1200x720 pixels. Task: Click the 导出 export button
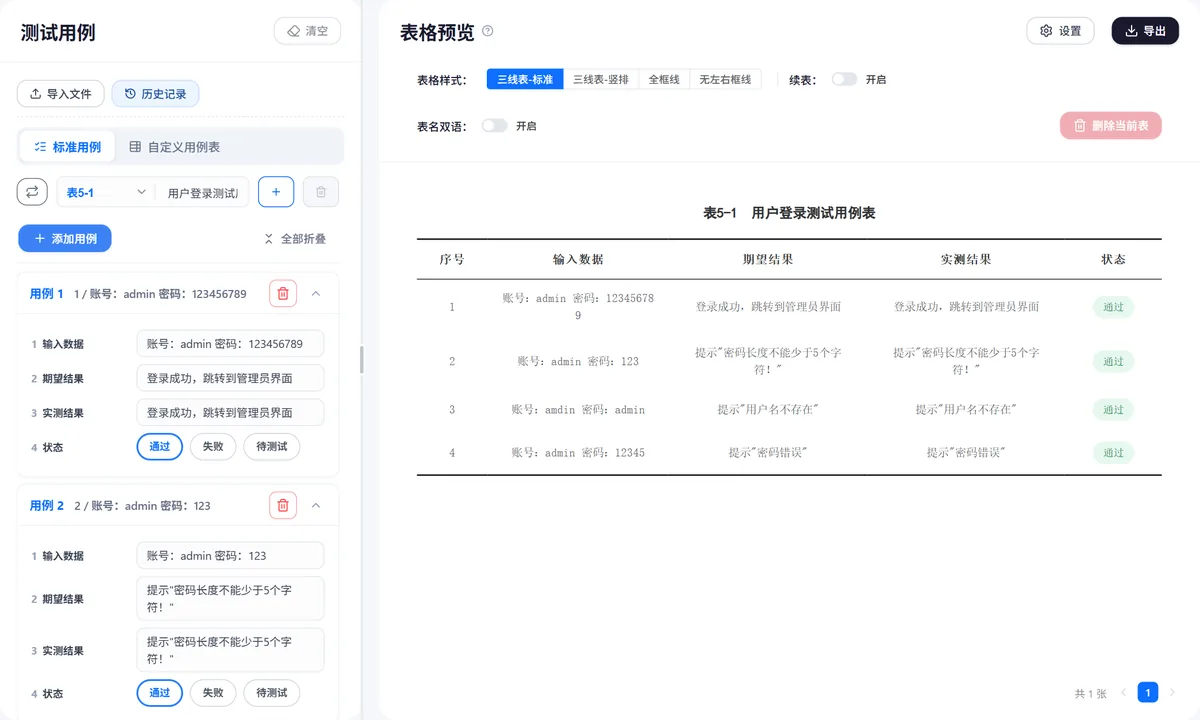(1145, 31)
